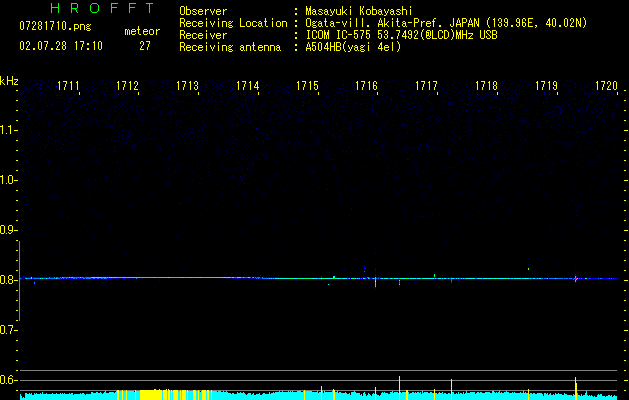Click the 1714 time axis label

pyautogui.click(x=248, y=86)
